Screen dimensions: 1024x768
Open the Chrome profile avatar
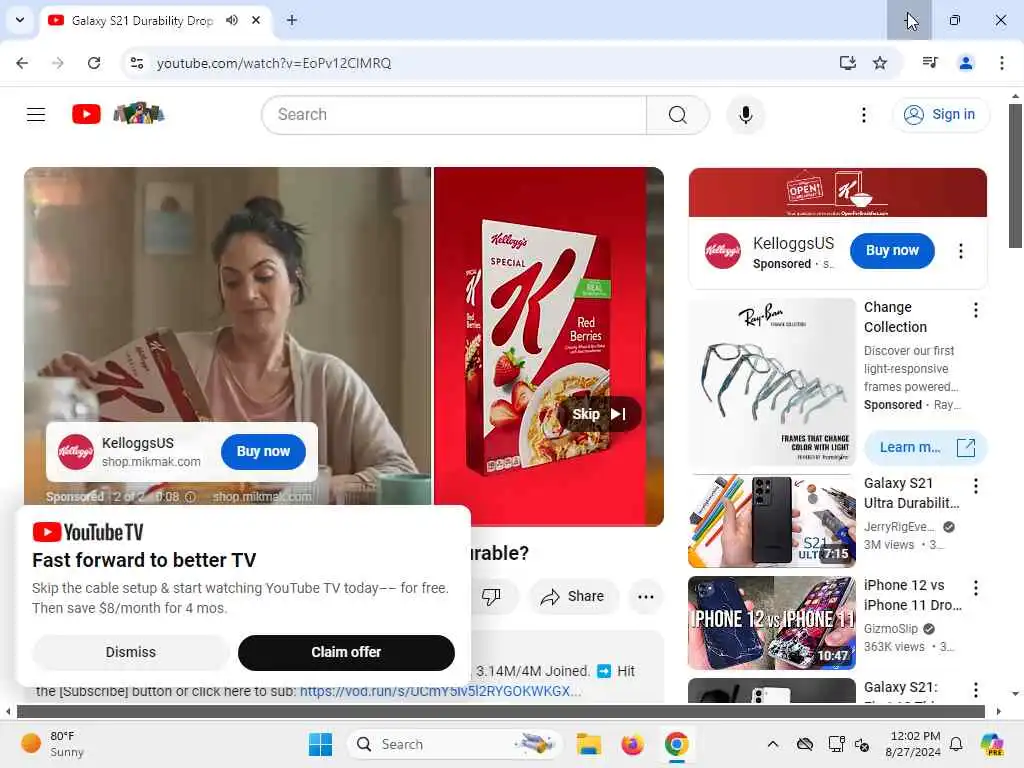[x=966, y=63]
